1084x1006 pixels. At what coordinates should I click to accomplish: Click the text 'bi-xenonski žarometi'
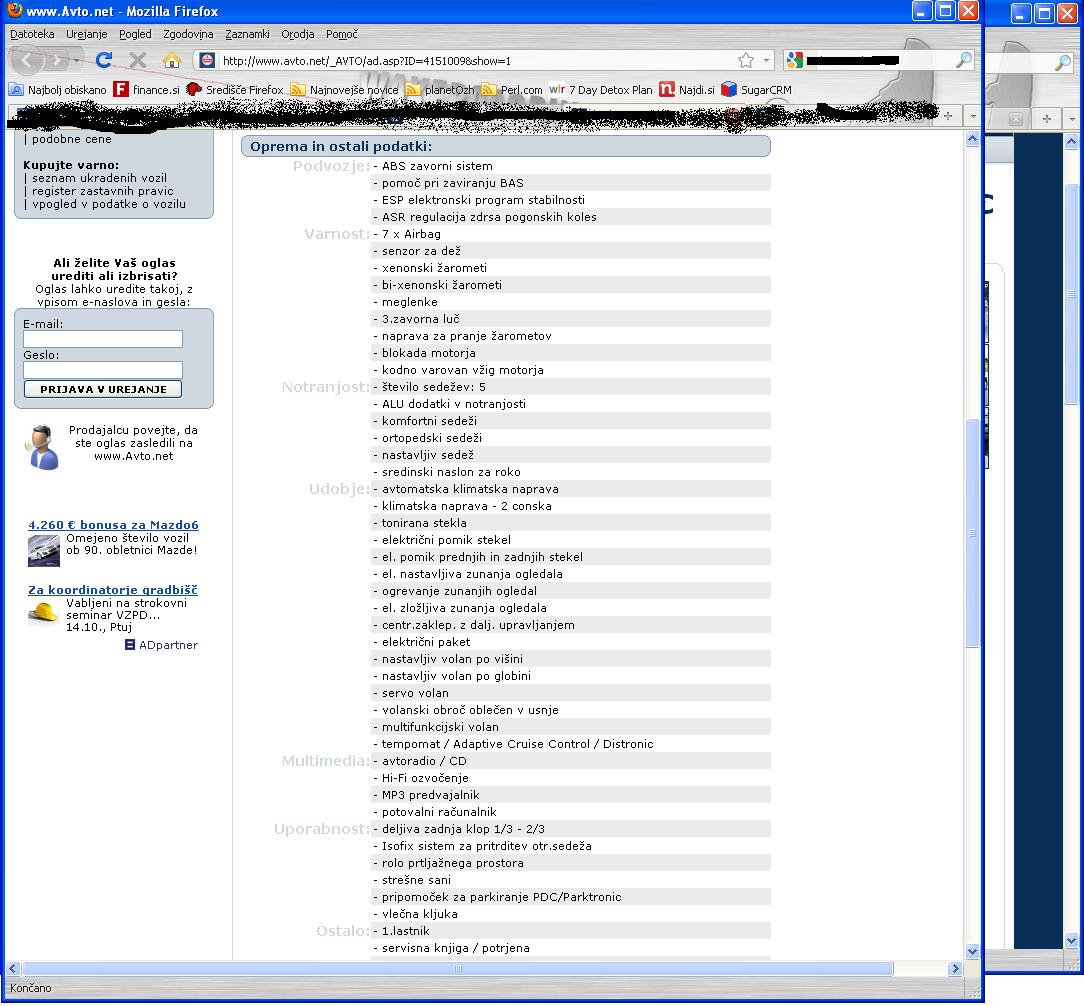coord(442,286)
